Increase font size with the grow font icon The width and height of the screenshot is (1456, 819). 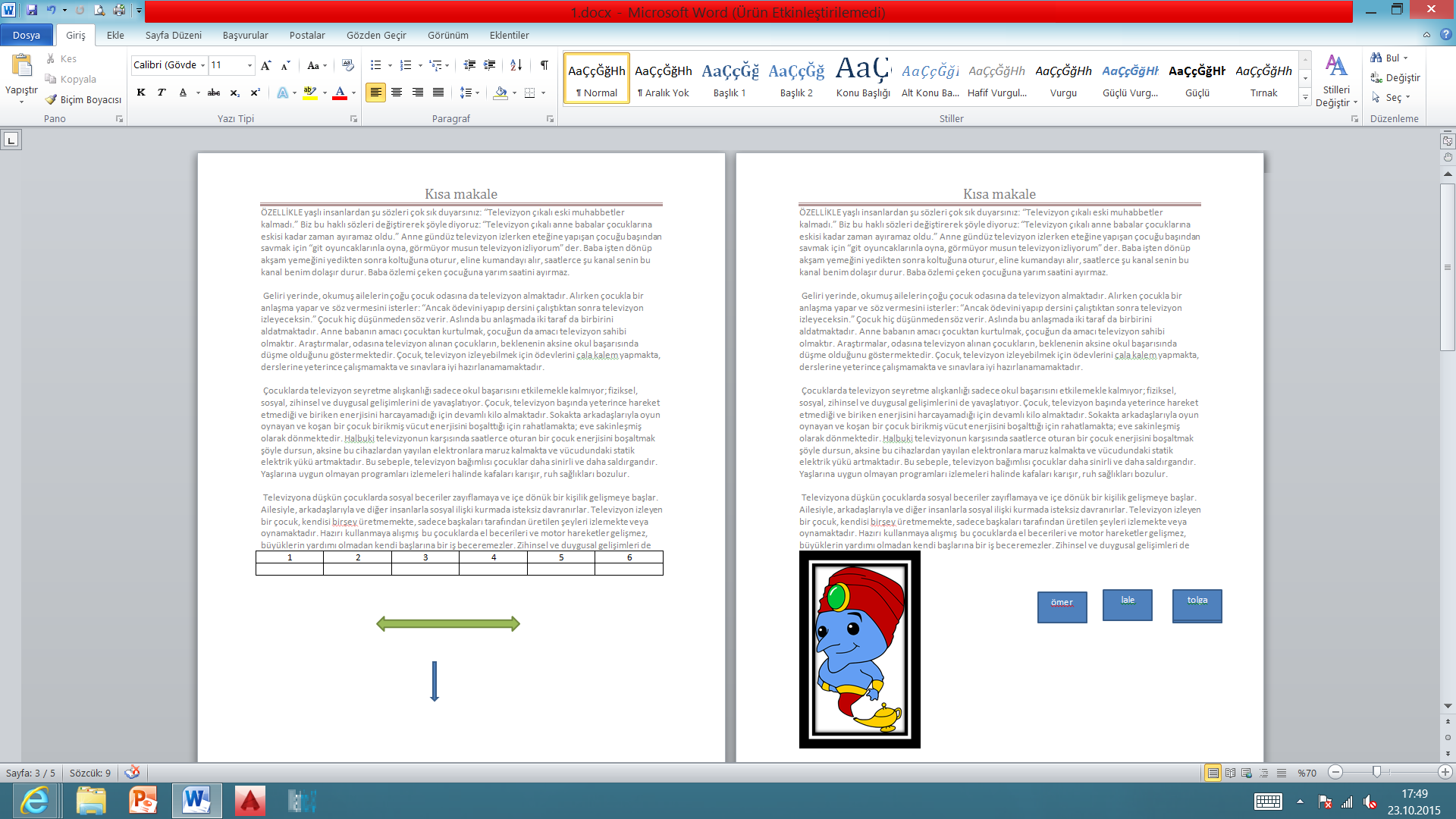click(265, 65)
